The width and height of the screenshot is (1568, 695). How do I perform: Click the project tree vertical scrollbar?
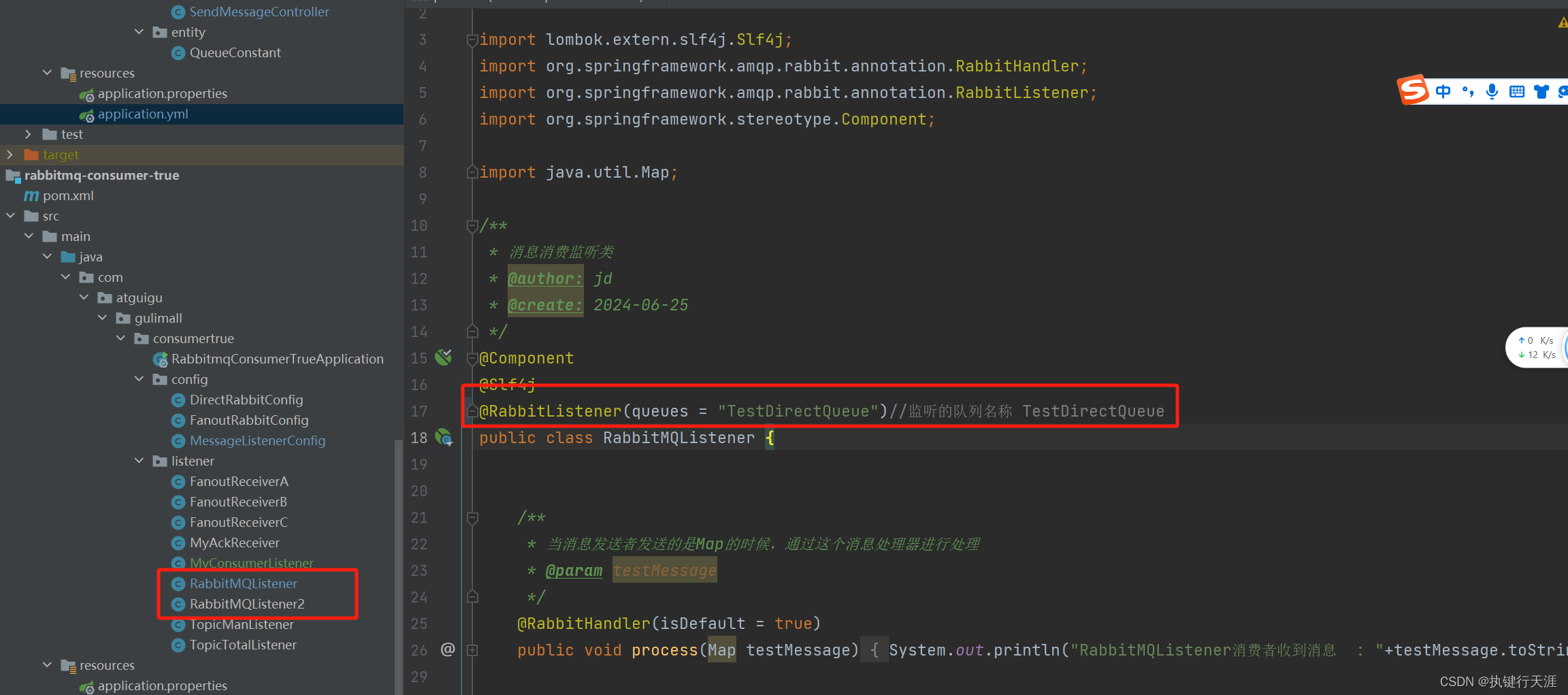[399, 566]
